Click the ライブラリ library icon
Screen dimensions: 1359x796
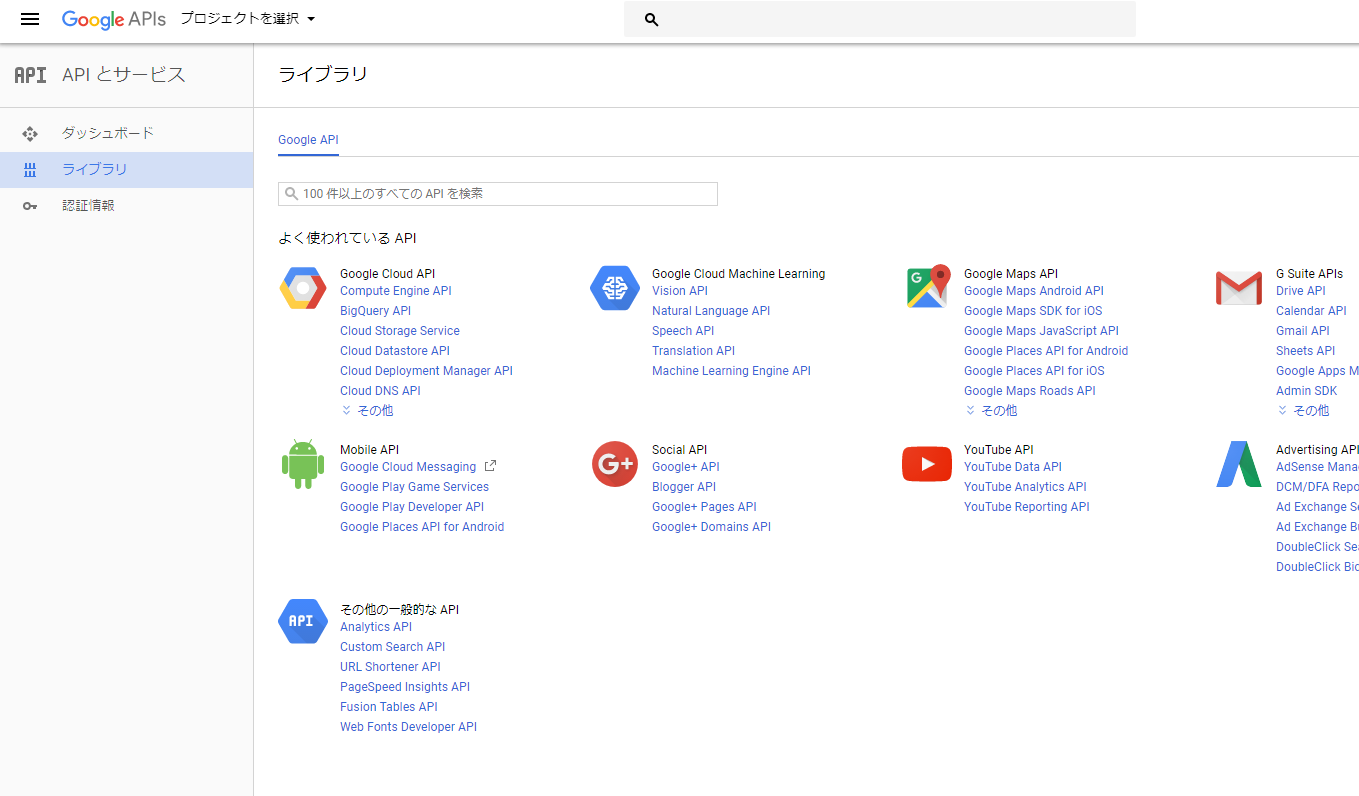coord(30,170)
